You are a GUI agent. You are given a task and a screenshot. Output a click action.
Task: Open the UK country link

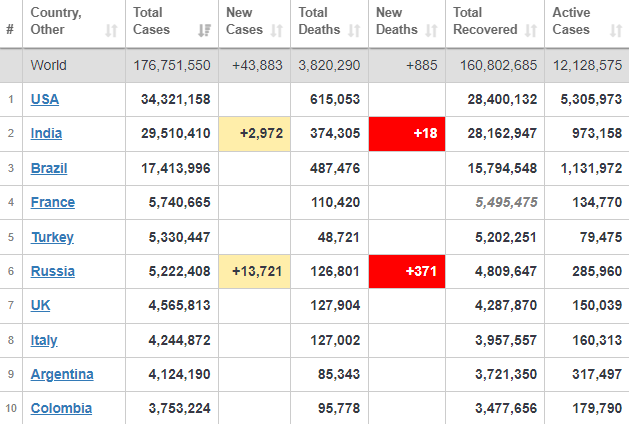point(41,305)
